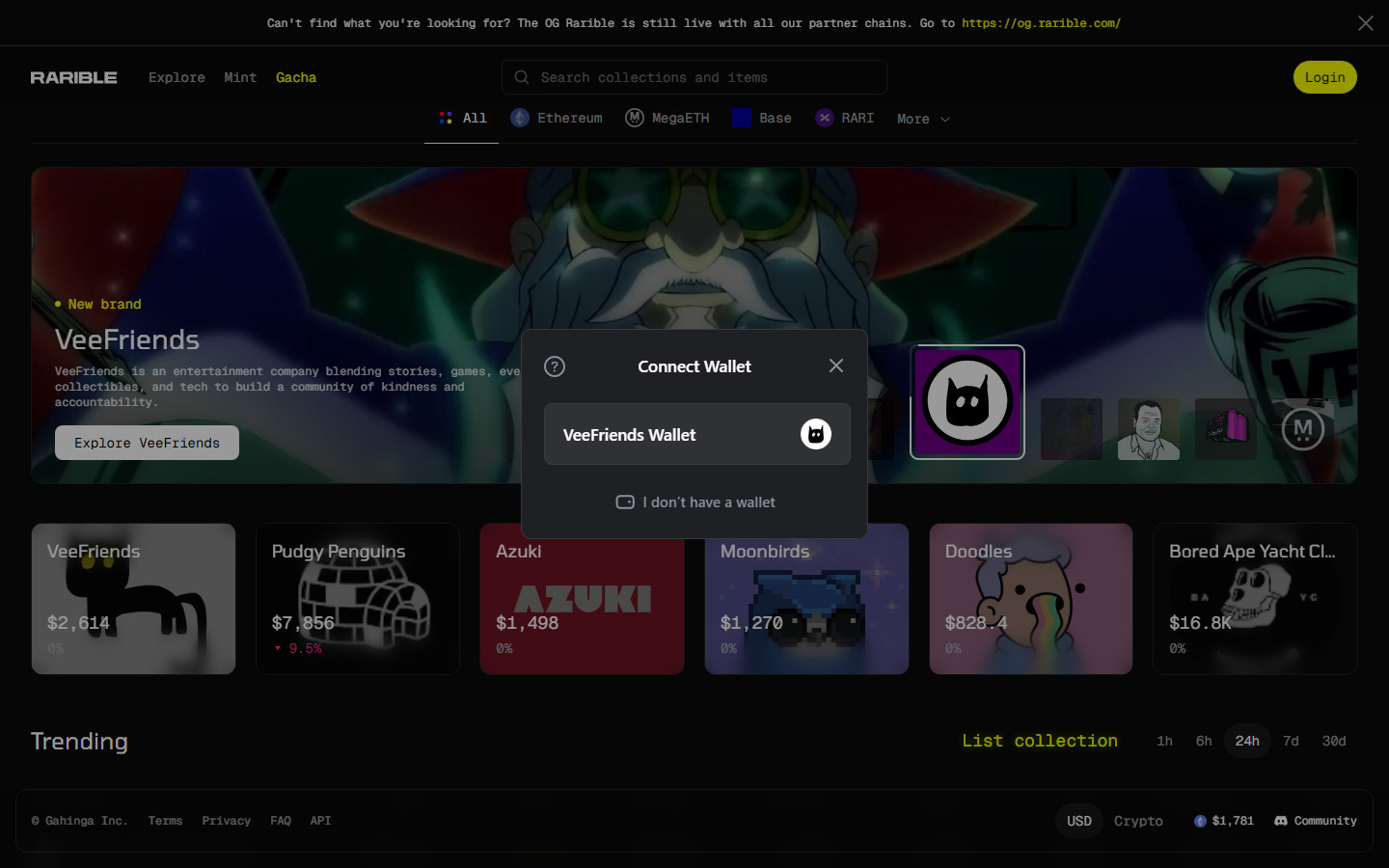Open the og.rarible.com link

[x=1041, y=23]
